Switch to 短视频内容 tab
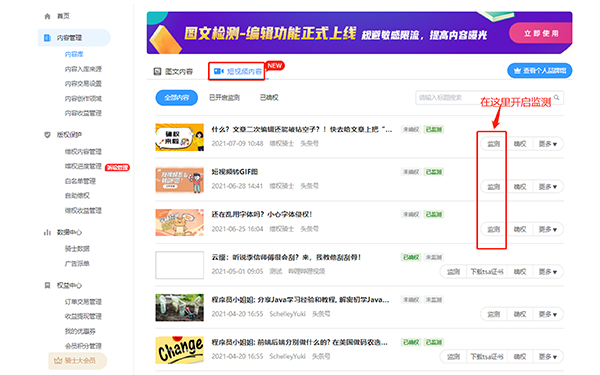The width and height of the screenshot is (600, 375). (238, 71)
